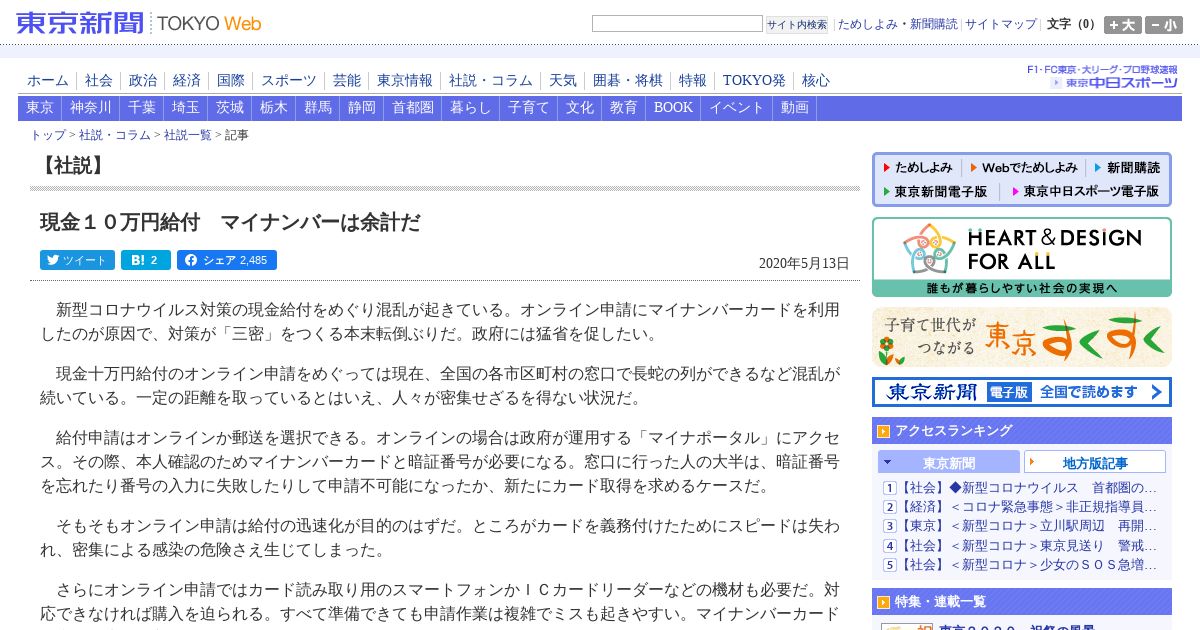Select 栃木 regional tab

click(274, 108)
